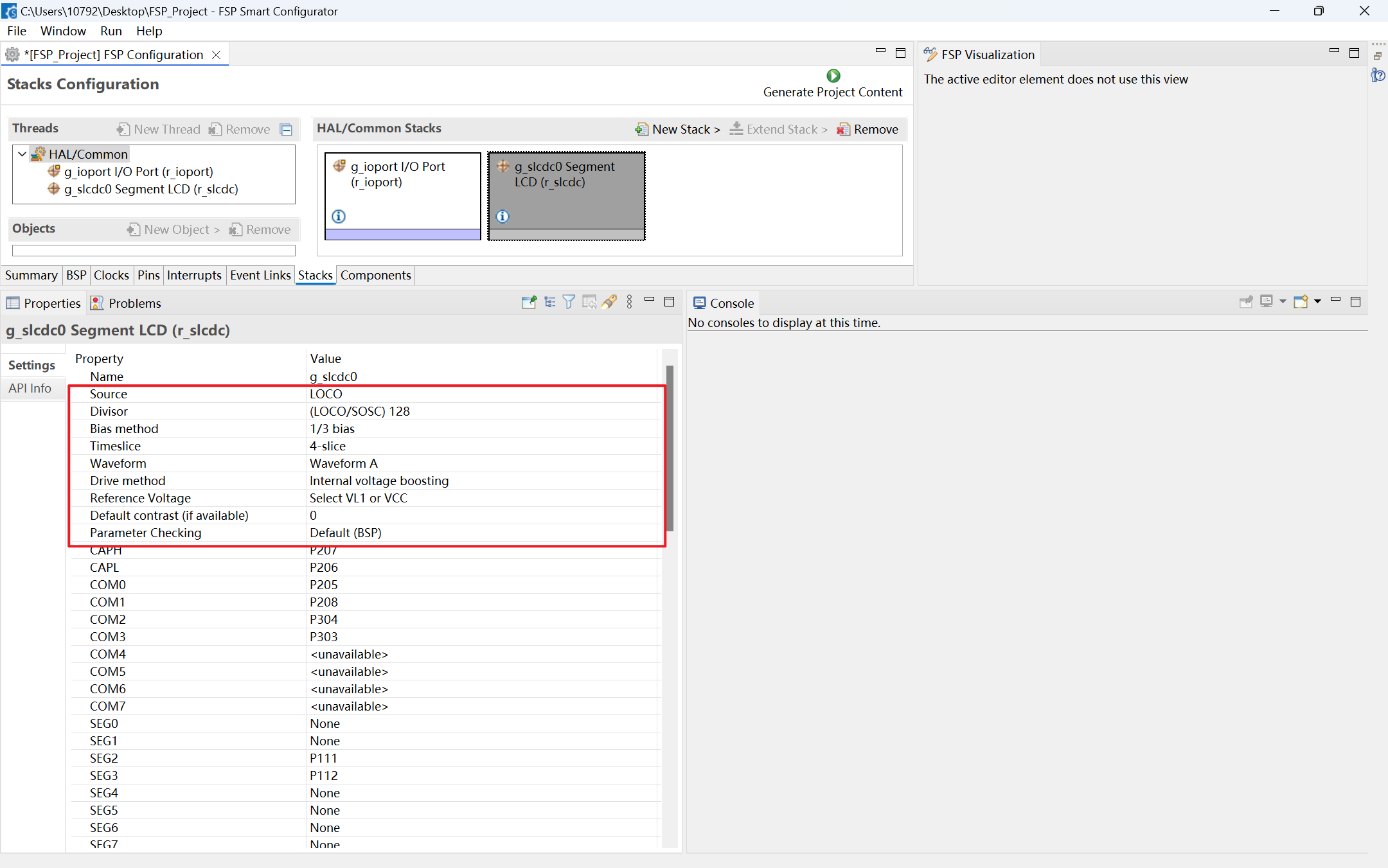Toggle Show Categories icon in Properties toolbar

[x=549, y=302]
